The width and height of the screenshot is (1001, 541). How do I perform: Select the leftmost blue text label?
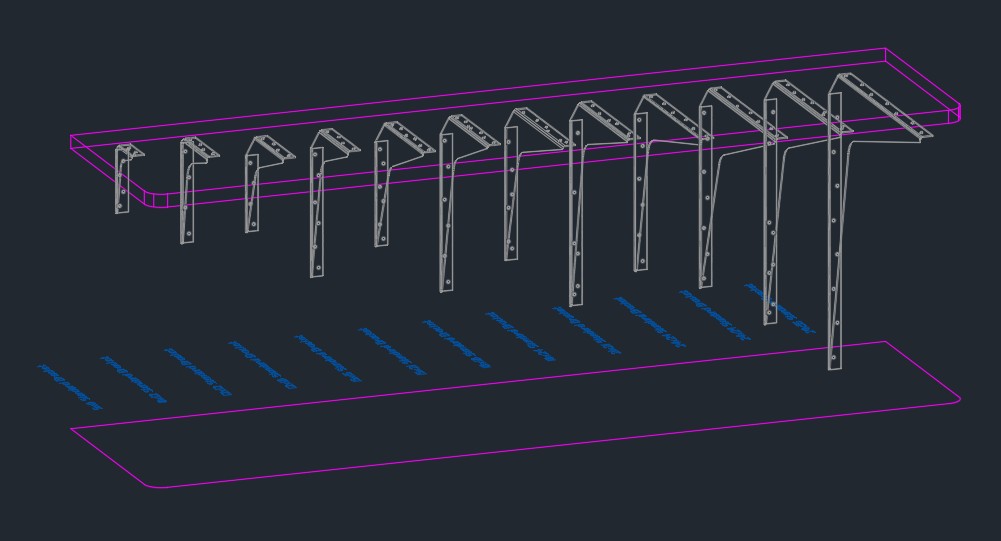coord(70,388)
